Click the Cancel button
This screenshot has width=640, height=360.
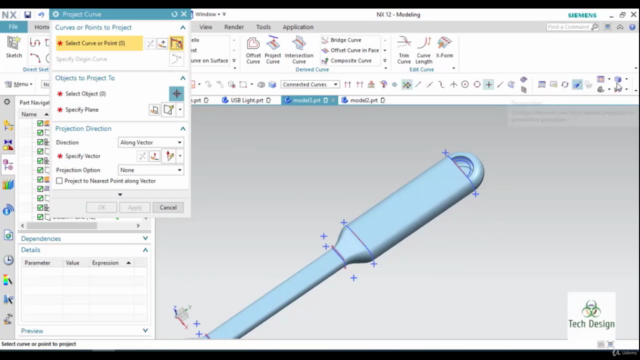168,207
